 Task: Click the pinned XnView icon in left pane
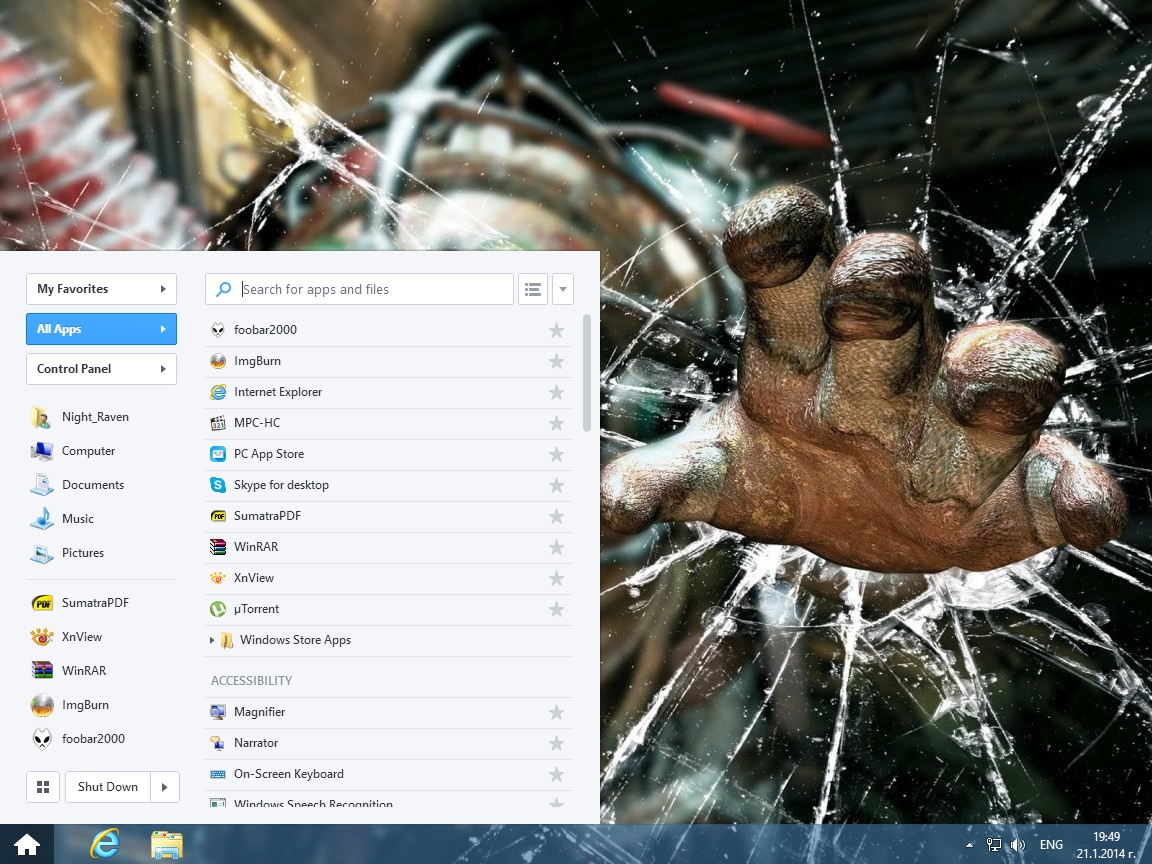click(42, 637)
